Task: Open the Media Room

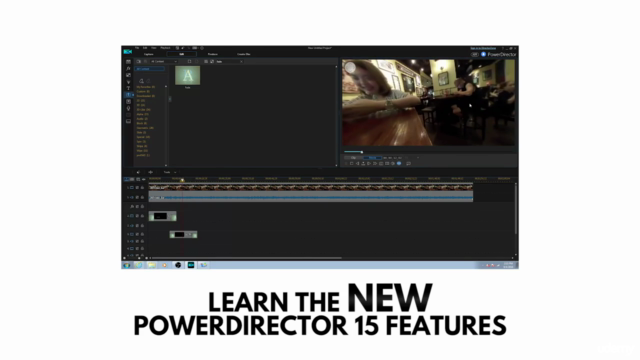Action: point(128,62)
